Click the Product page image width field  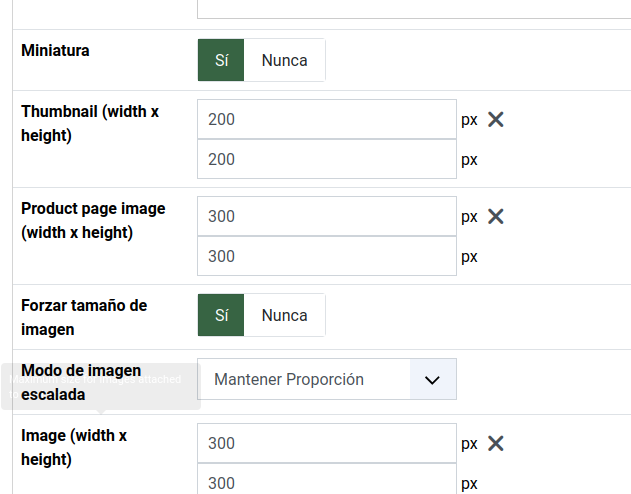coord(326,216)
